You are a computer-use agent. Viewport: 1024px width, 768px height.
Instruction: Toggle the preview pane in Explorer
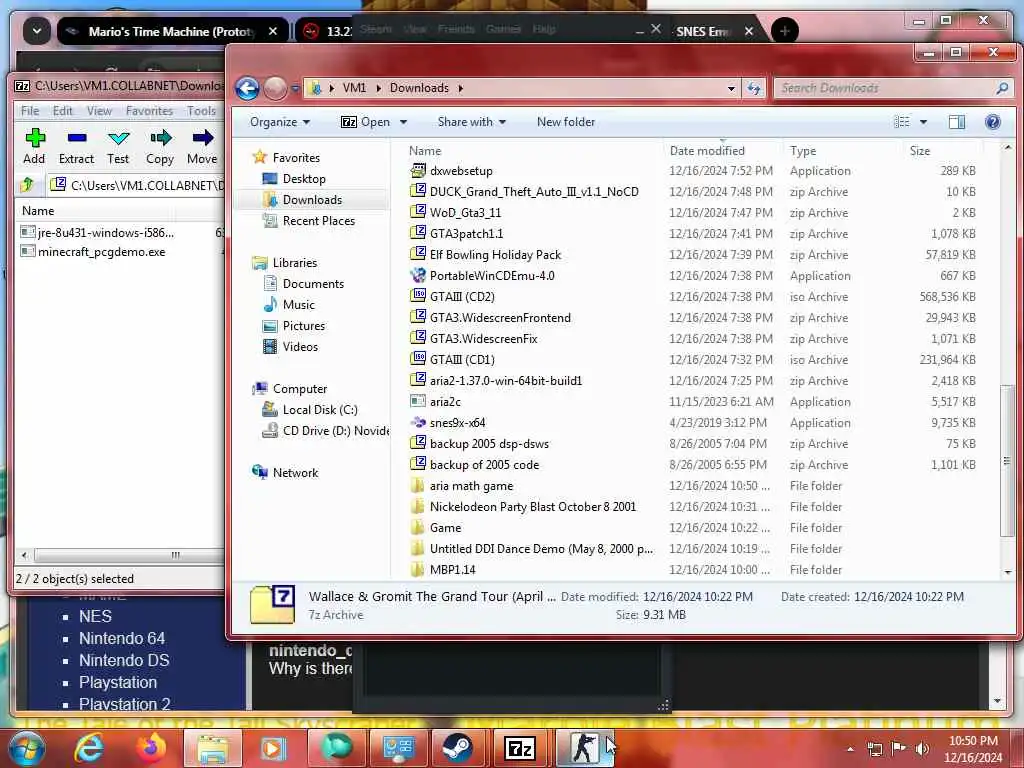coord(957,122)
